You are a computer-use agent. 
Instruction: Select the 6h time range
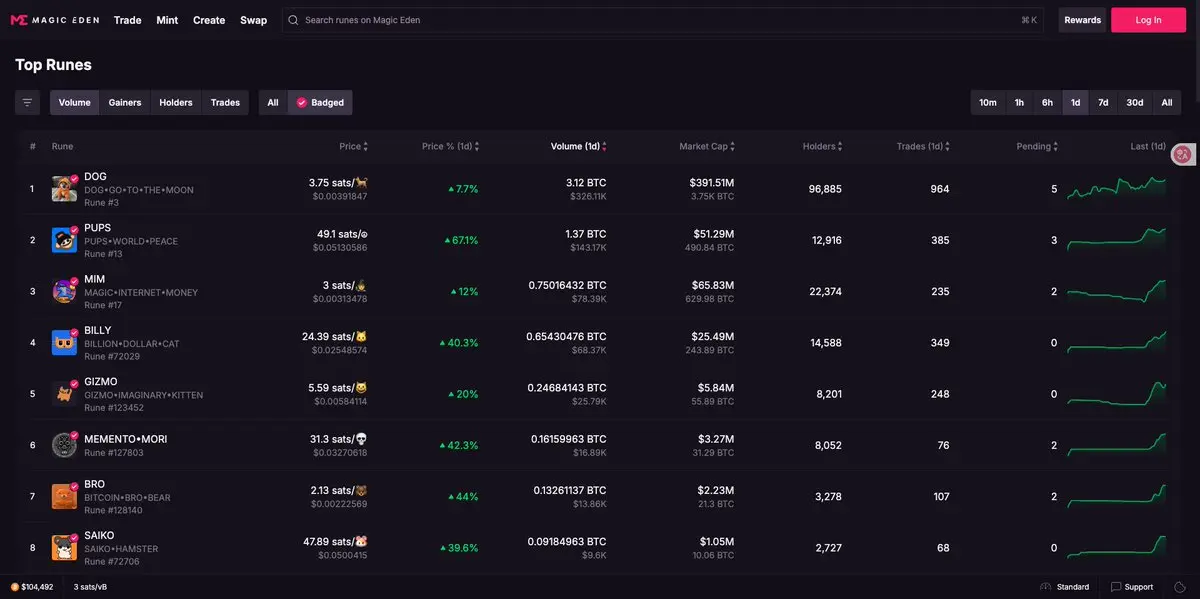pyautogui.click(x=1047, y=102)
